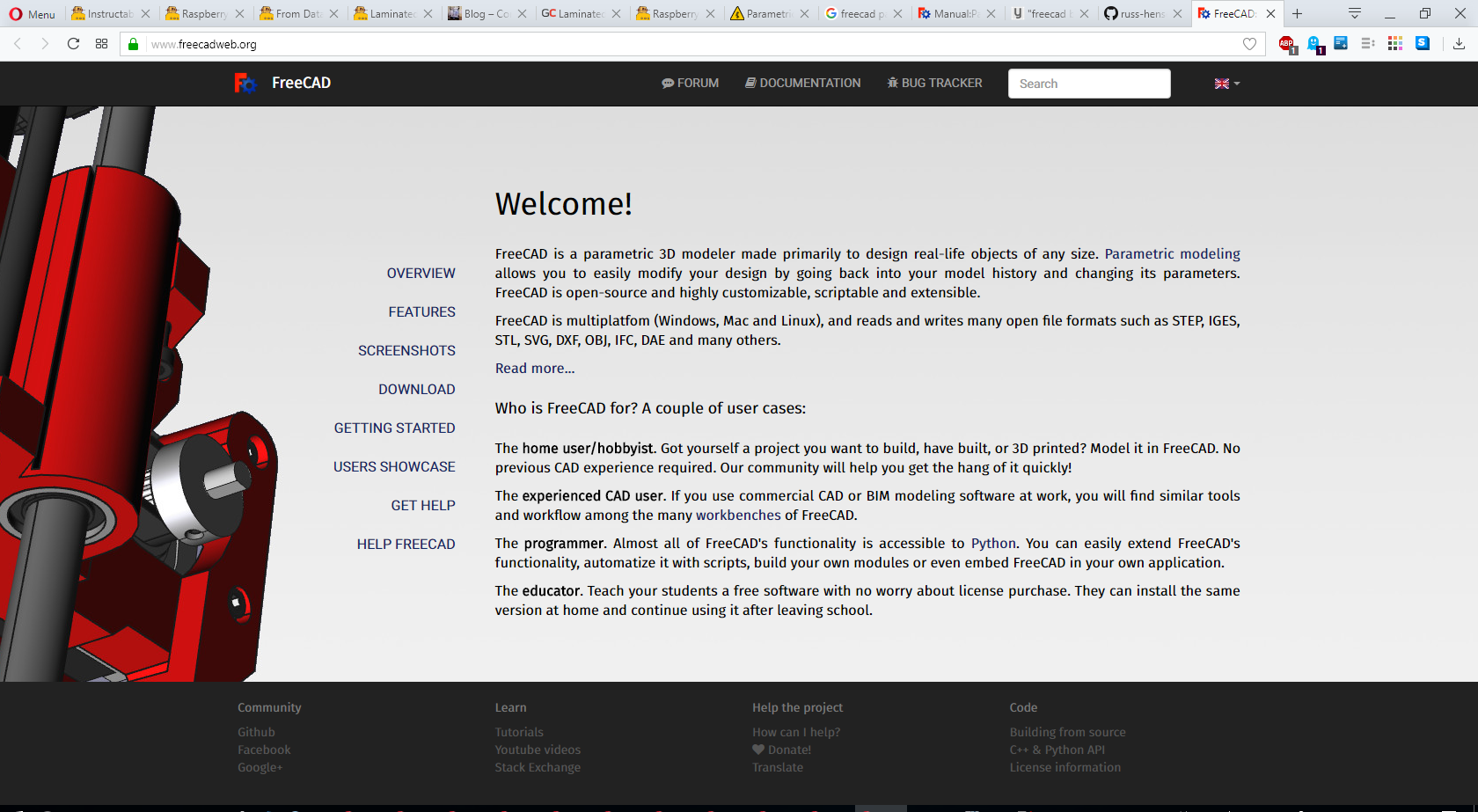Close the Google freecad search tab
The image size is (1478, 812).
click(897, 14)
